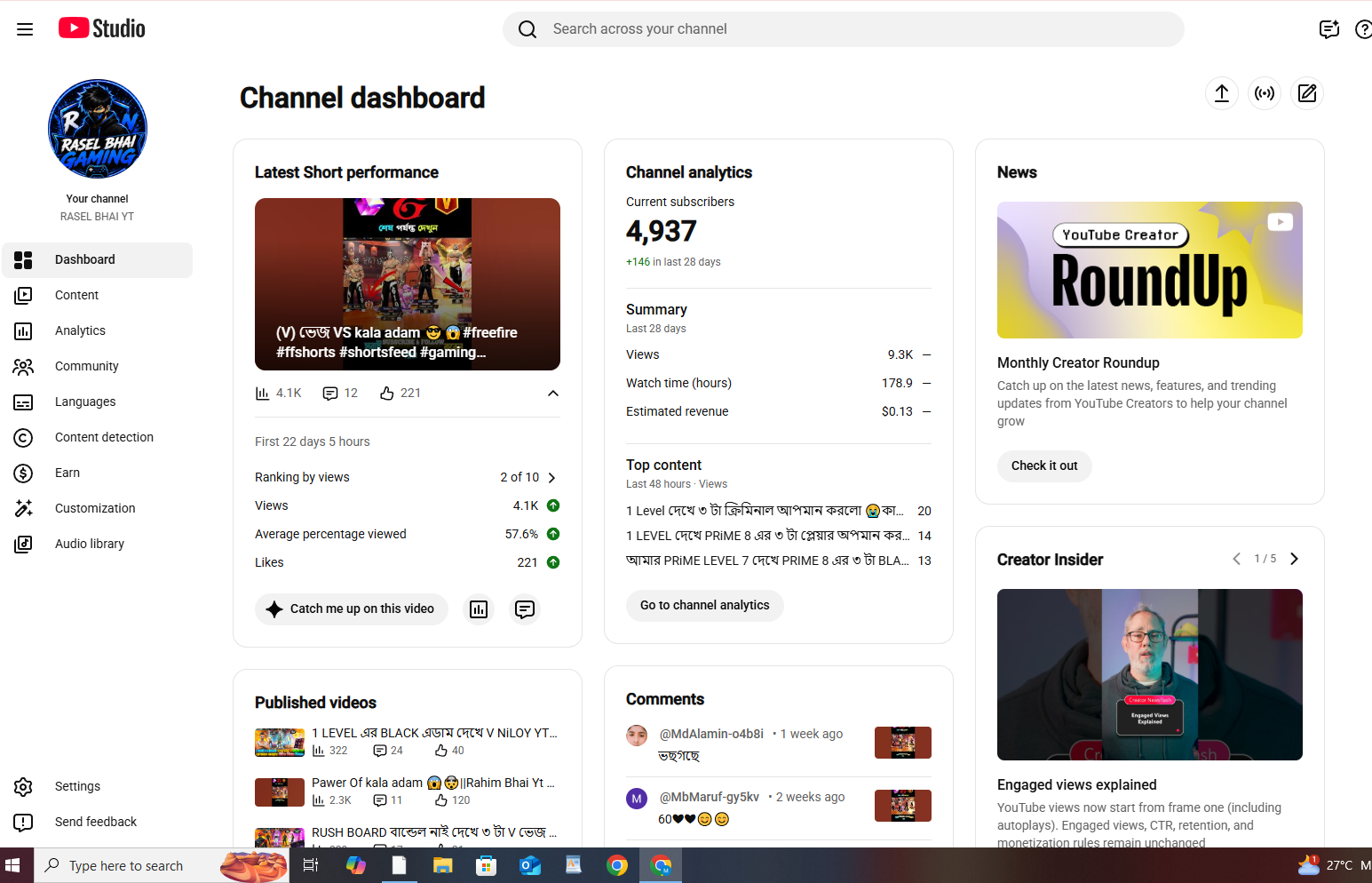Click Windows taskbar search box

[x=162, y=865]
